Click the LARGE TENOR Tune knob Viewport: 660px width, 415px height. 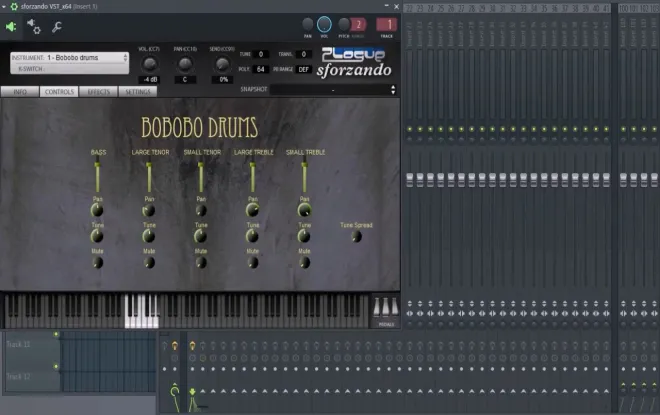coord(149,236)
